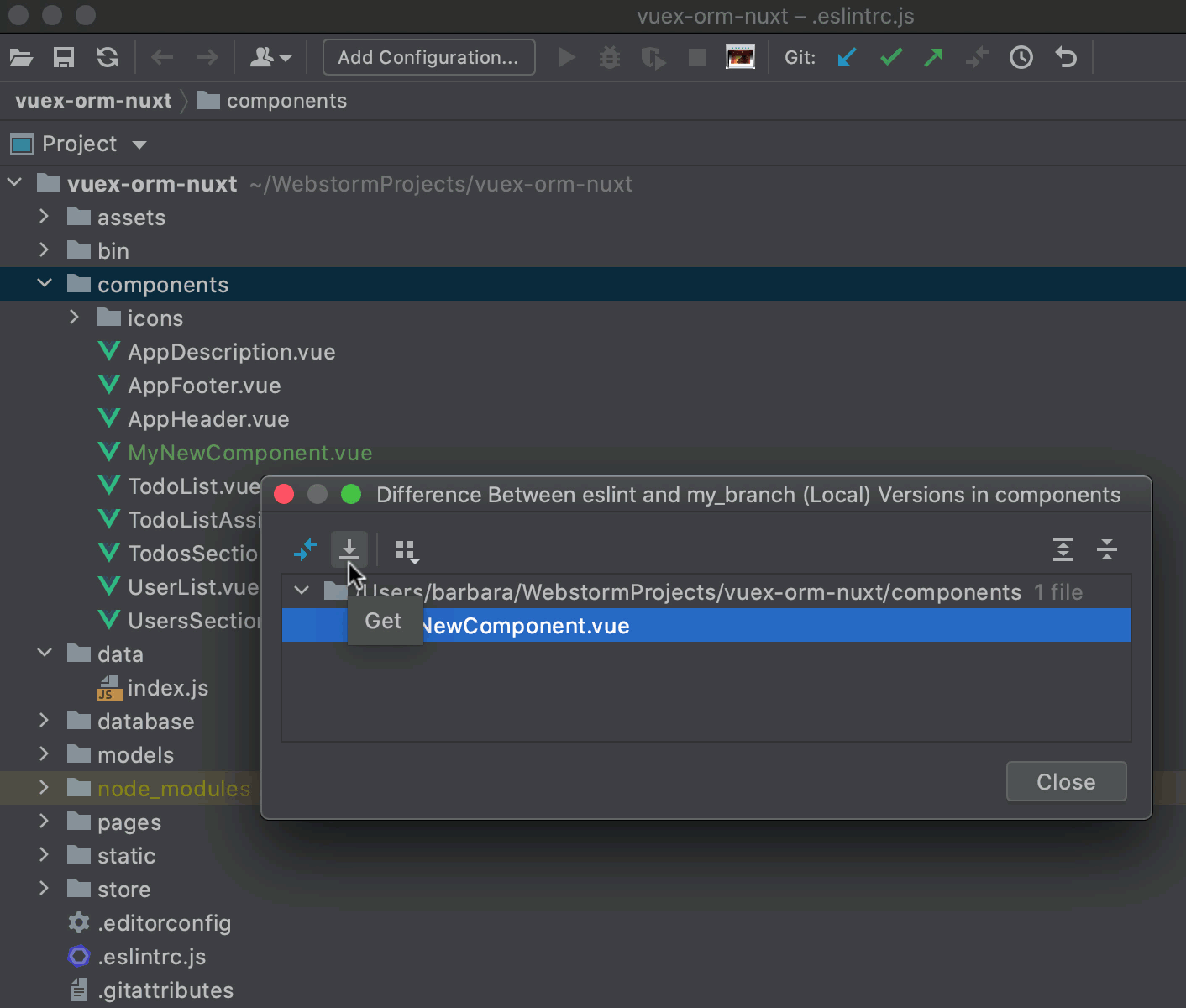Click Git Show History clock icon
This screenshot has height=1008, width=1186.
tap(1021, 57)
